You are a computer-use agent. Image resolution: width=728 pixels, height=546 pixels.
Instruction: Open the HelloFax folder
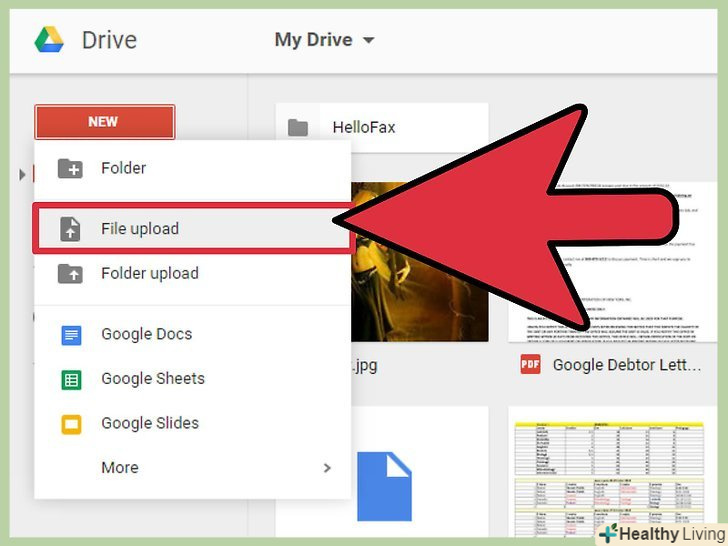(x=382, y=127)
